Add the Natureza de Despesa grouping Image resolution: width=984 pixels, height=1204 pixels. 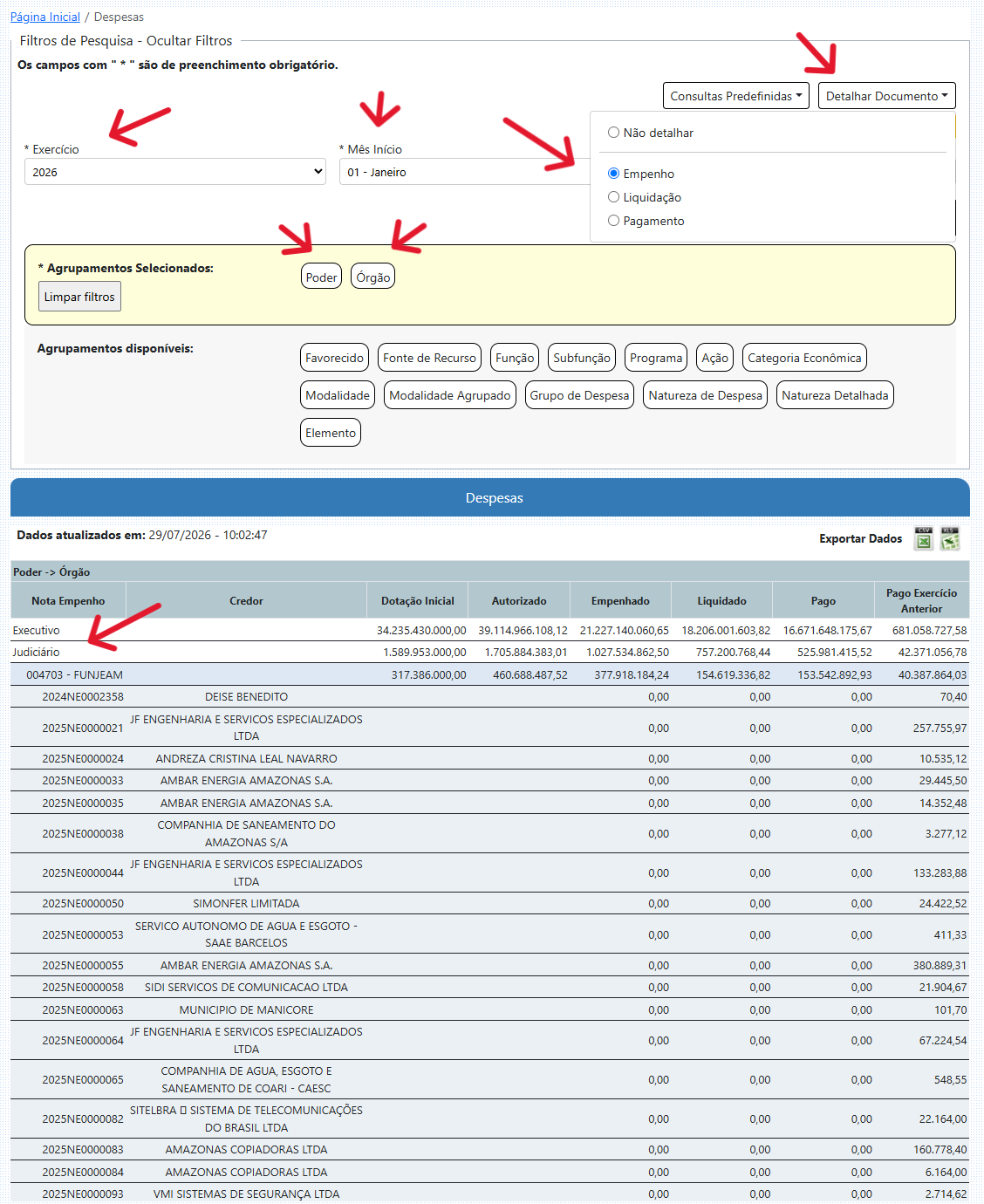(705, 395)
